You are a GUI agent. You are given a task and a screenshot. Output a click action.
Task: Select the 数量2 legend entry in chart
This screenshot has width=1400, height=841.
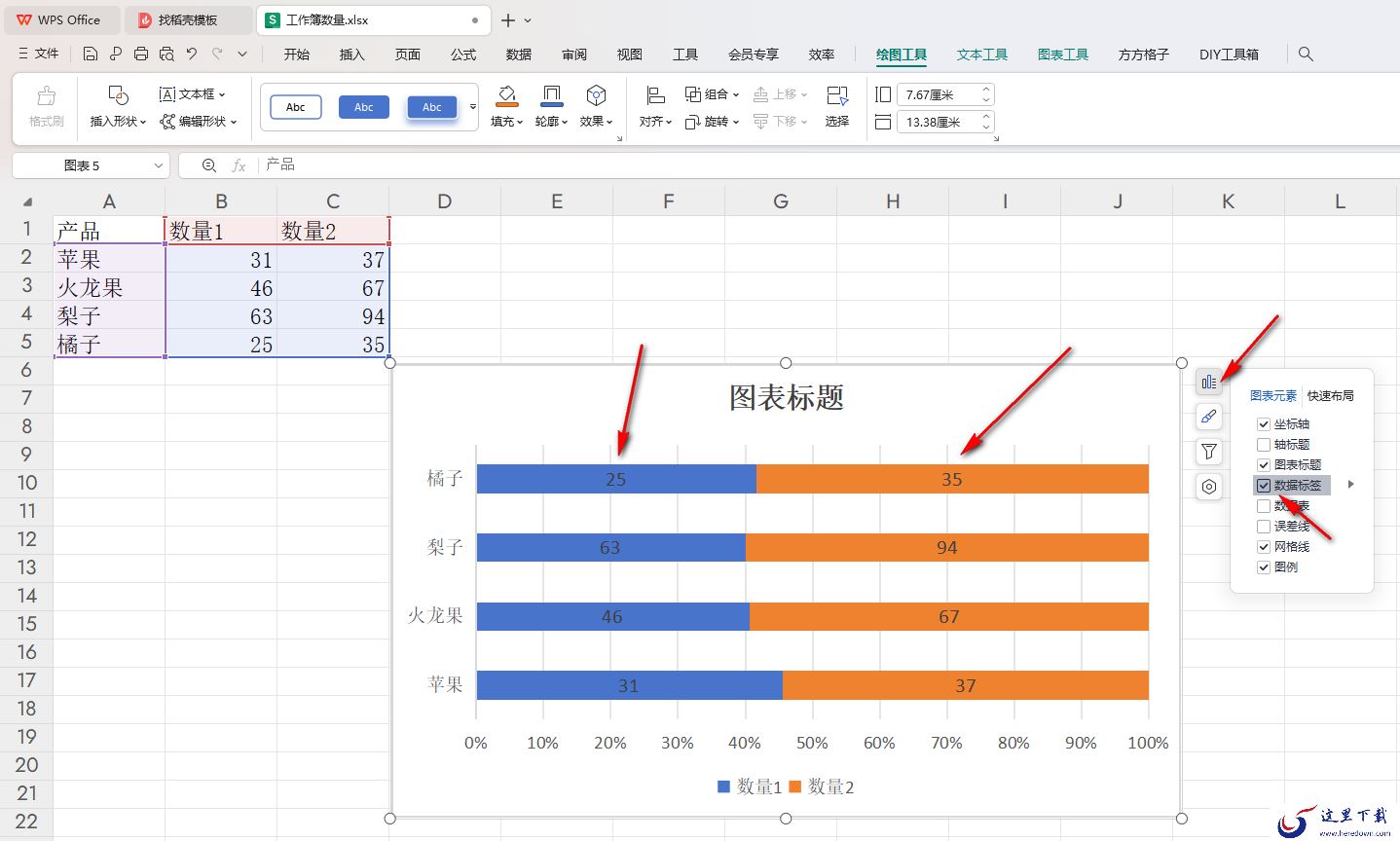click(821, 786)
